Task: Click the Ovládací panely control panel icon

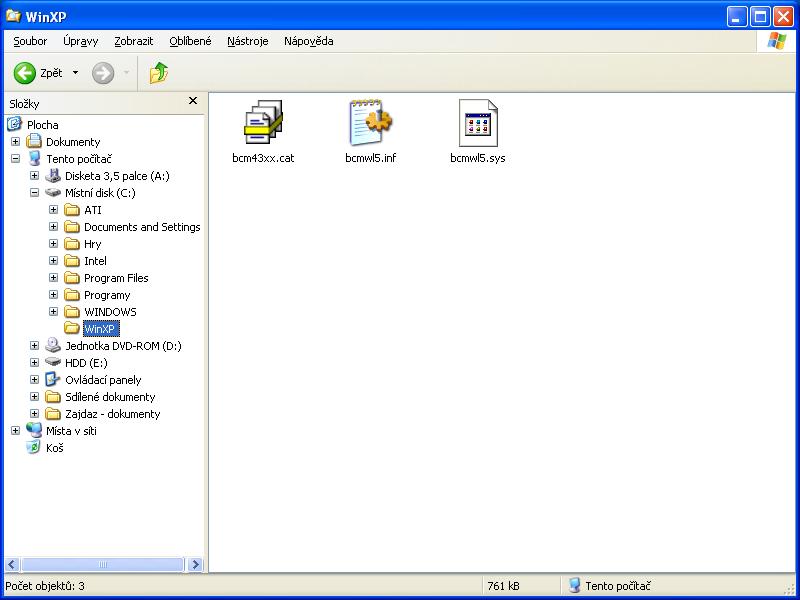Action: coord(53,379)
